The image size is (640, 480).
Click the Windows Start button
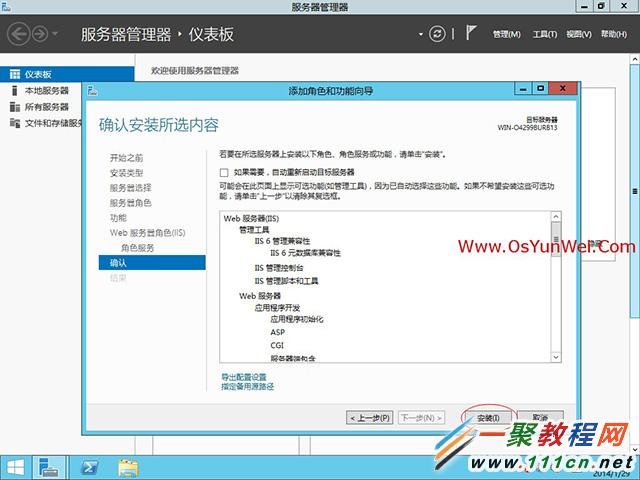(16, 468)
